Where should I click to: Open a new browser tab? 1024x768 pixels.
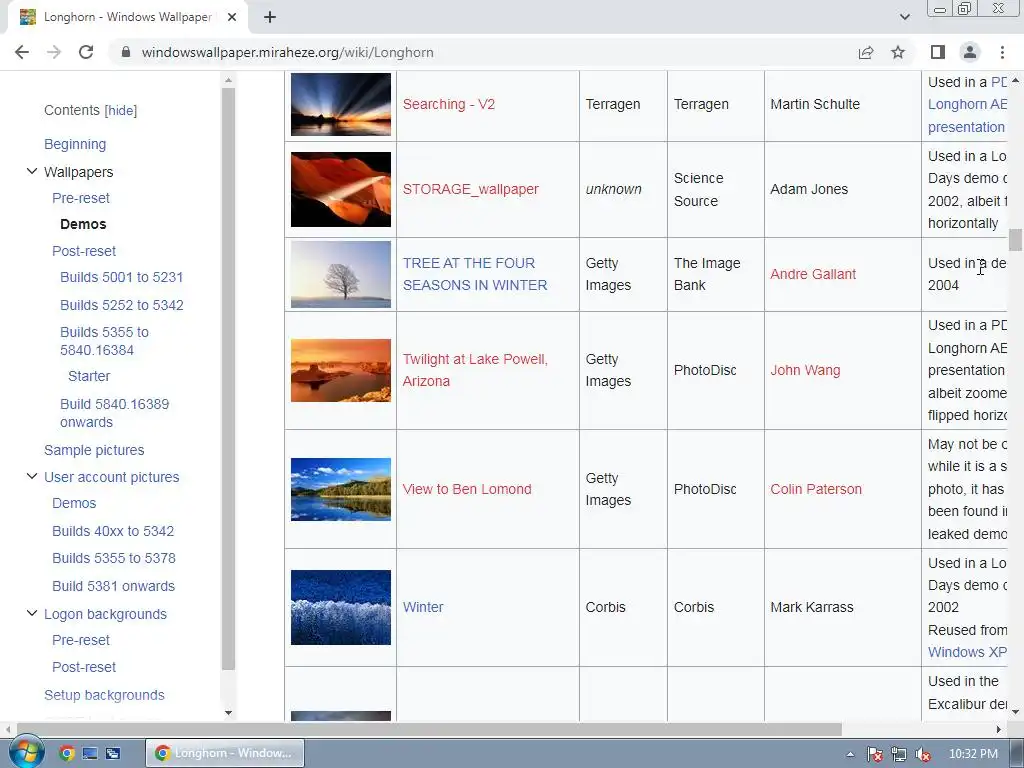tap(270, 17)
